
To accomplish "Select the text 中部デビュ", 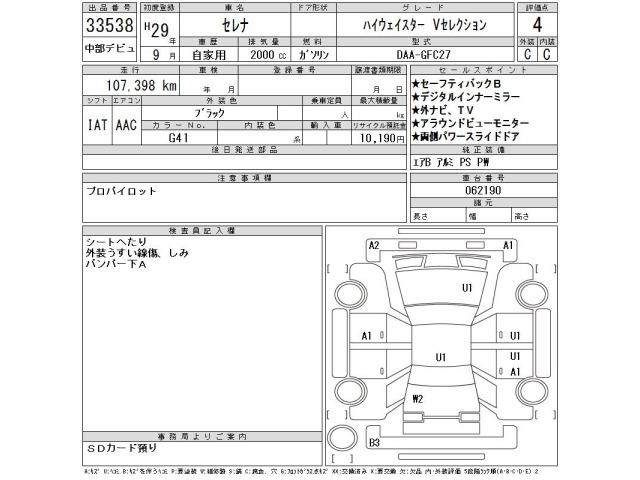I will pos(109,49).
